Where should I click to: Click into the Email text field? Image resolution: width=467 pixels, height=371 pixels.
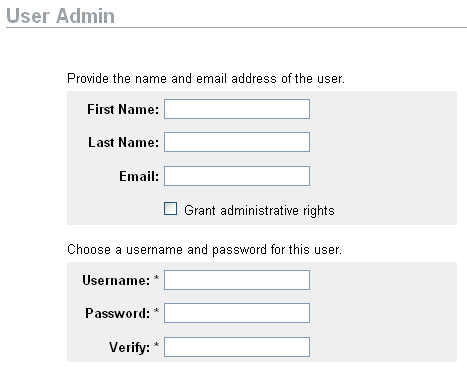tap(237, 176)
